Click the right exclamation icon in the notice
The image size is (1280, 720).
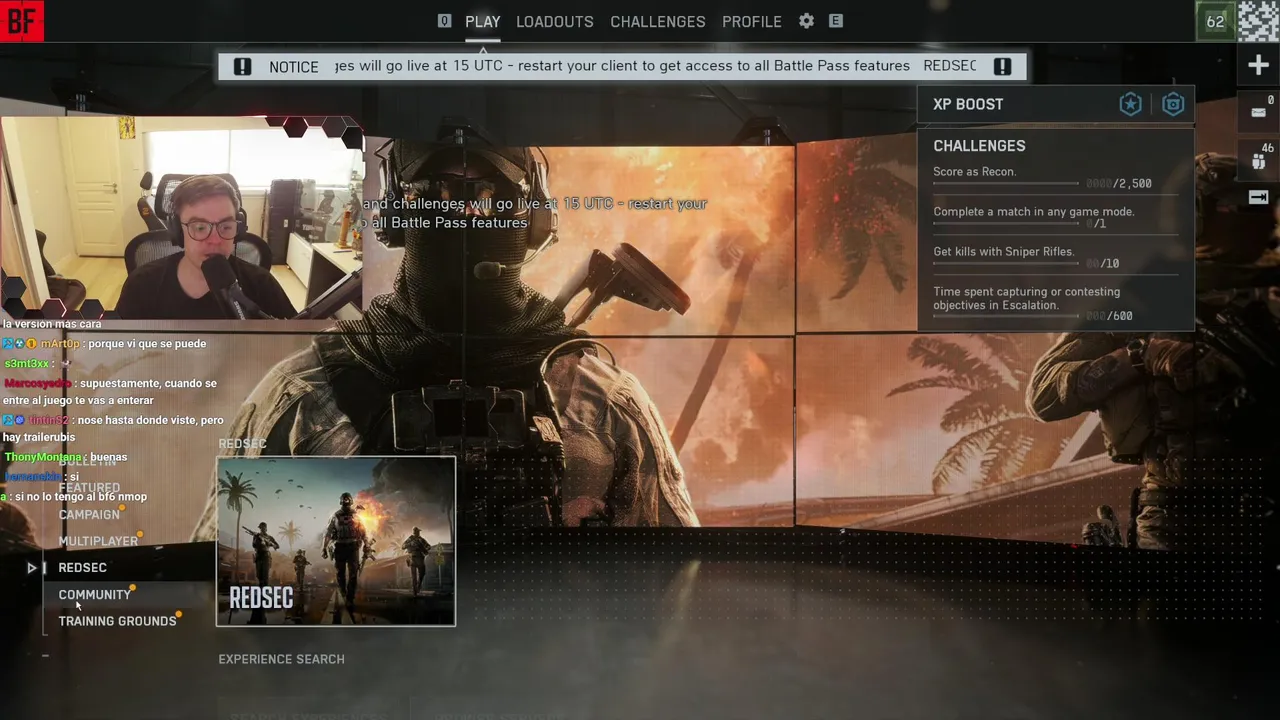coord(1002,66)
